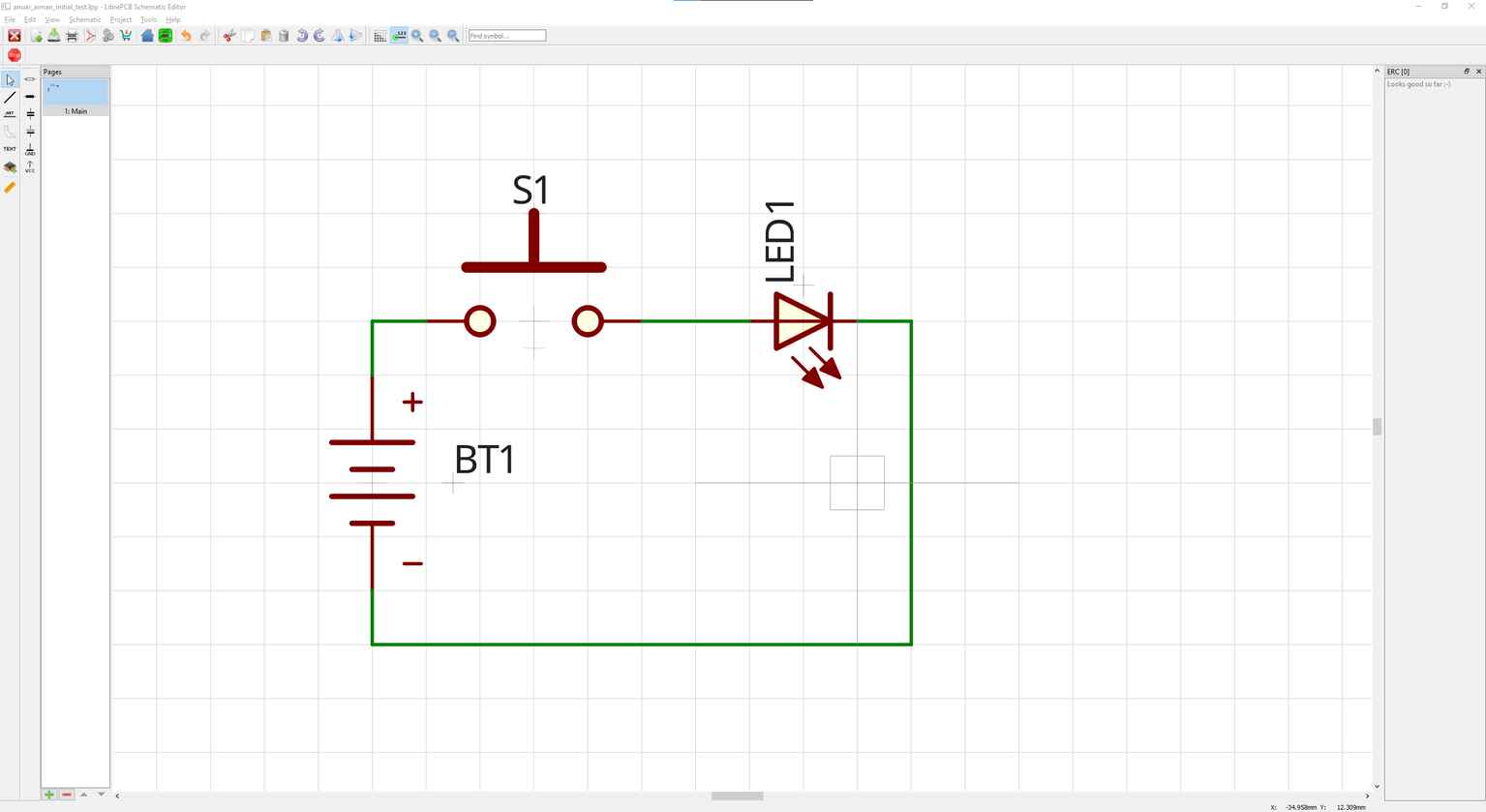Click the Redo arrow icon
The height and width of the screenshot is (812, 1486).
coord(204,36)
